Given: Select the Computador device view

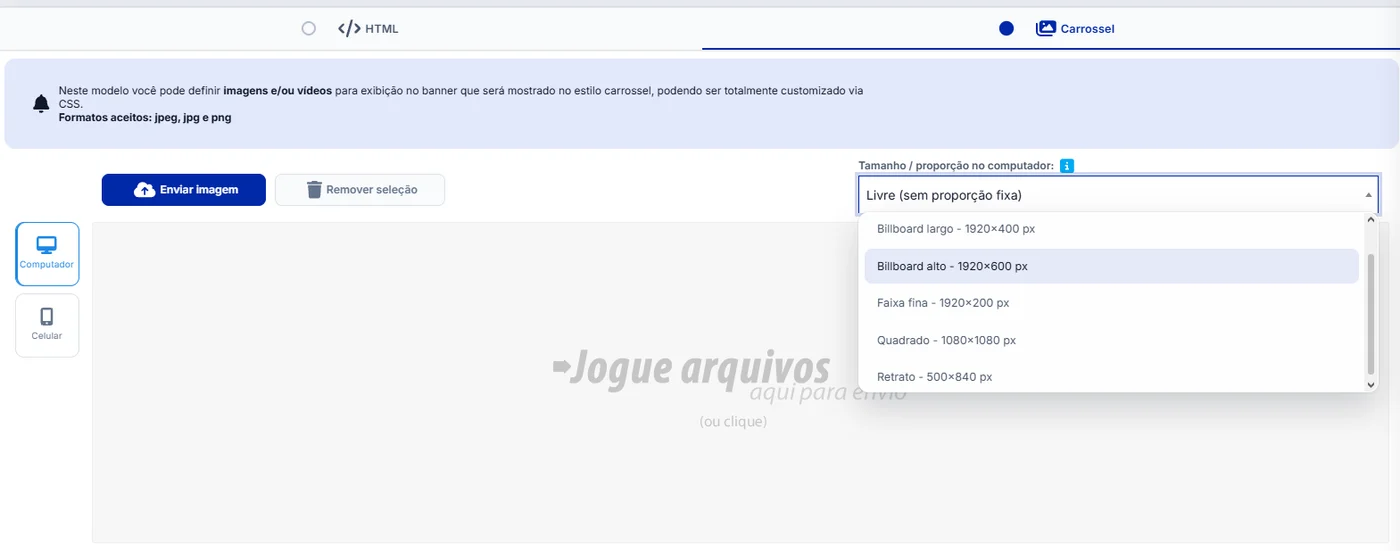Looking at the screenshot, I should click(47, 254).
